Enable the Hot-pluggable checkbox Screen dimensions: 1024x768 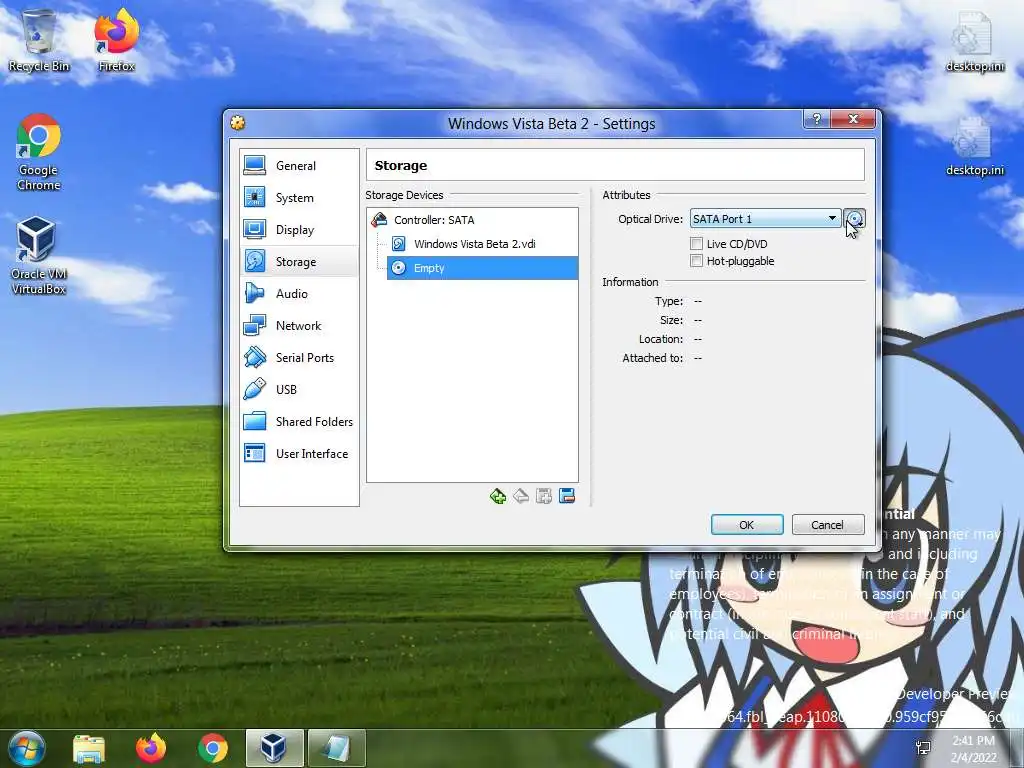(x=696, y=261)
